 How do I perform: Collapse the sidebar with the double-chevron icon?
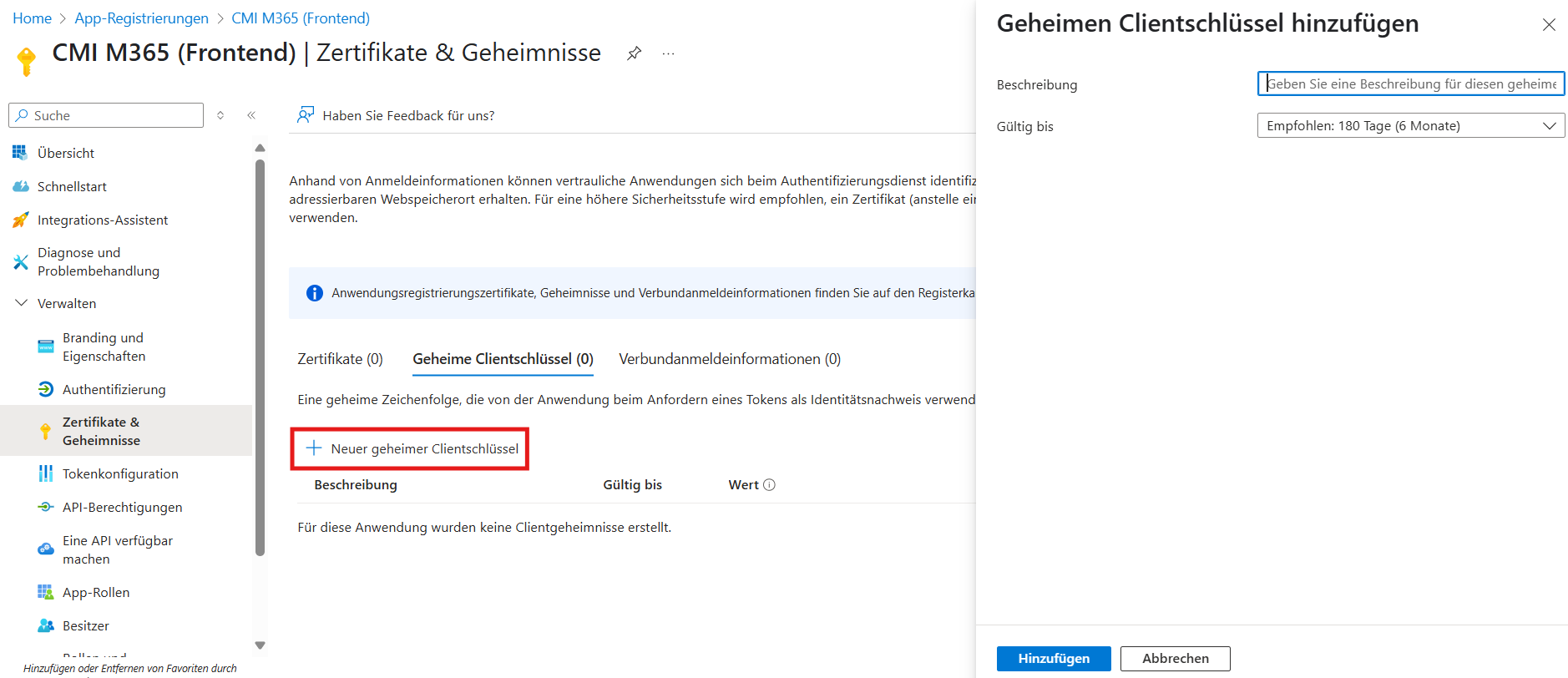coord(251,115)
